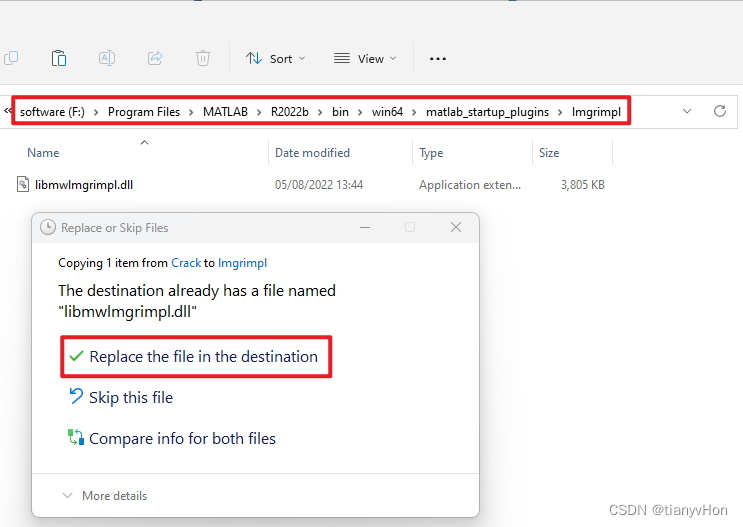Choose Skip this file option

point(130,397)
